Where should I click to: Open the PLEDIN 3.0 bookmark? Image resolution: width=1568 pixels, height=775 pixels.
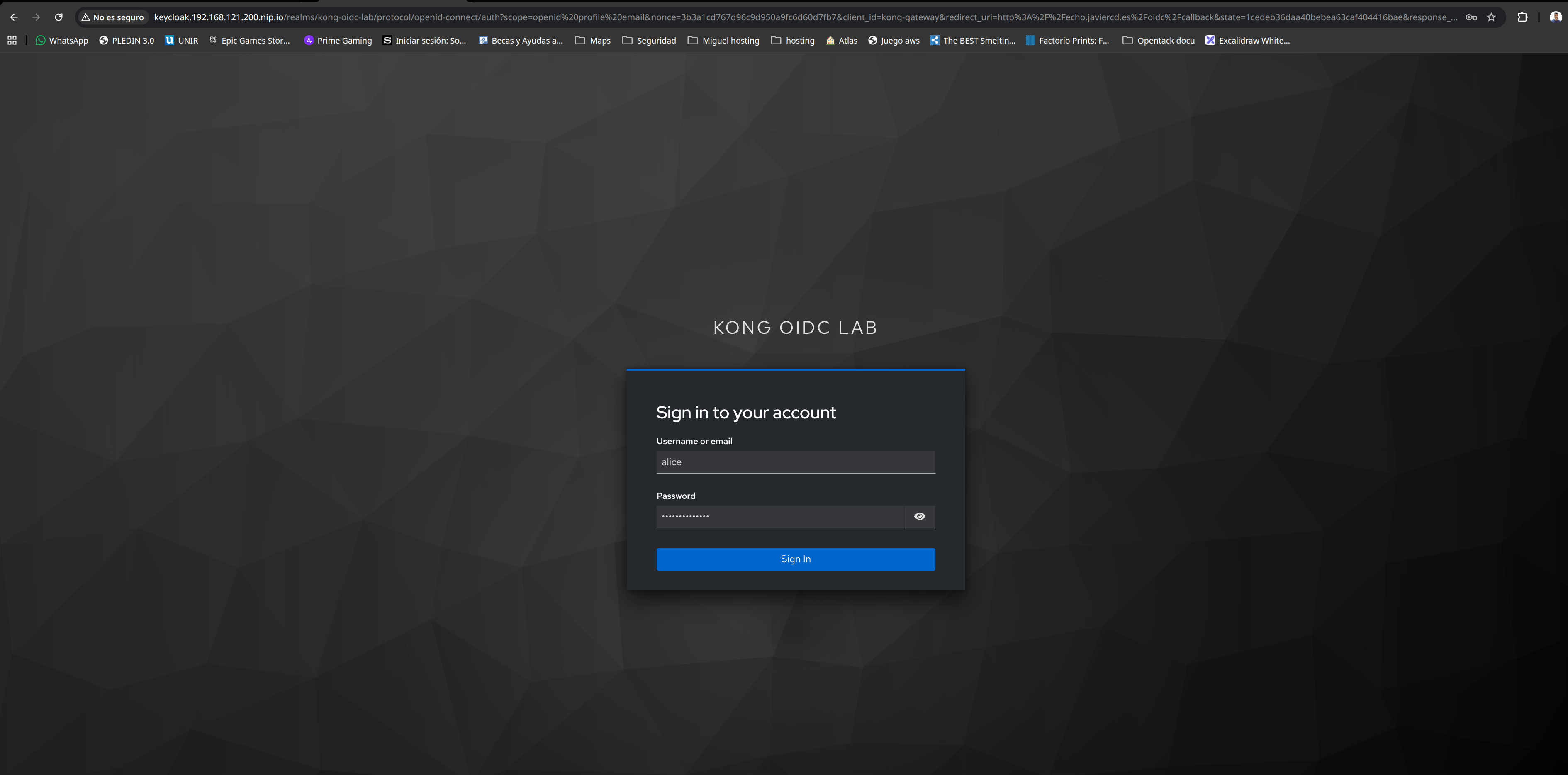[x=127, y=40]
